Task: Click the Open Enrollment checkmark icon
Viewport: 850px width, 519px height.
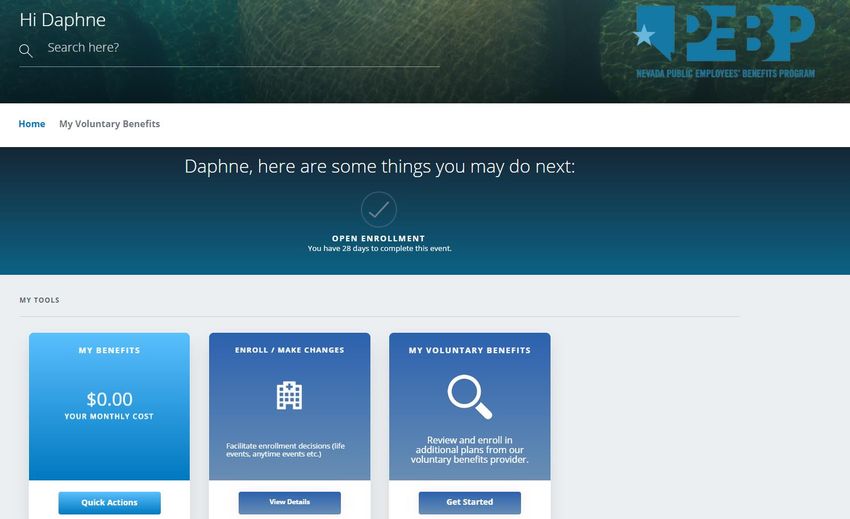Action: pyautogui.click(x=379, y=209)
